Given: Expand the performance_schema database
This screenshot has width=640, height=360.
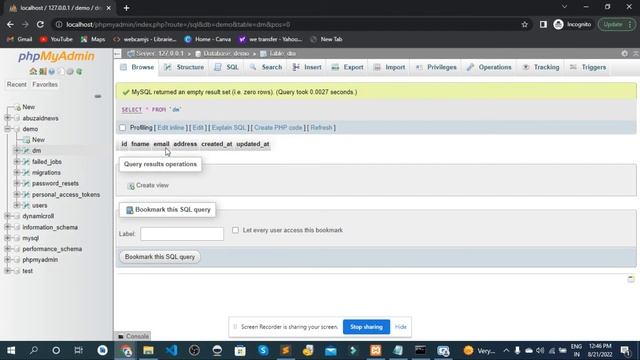Looking at the screenshot, I should (x=7, y=249).
